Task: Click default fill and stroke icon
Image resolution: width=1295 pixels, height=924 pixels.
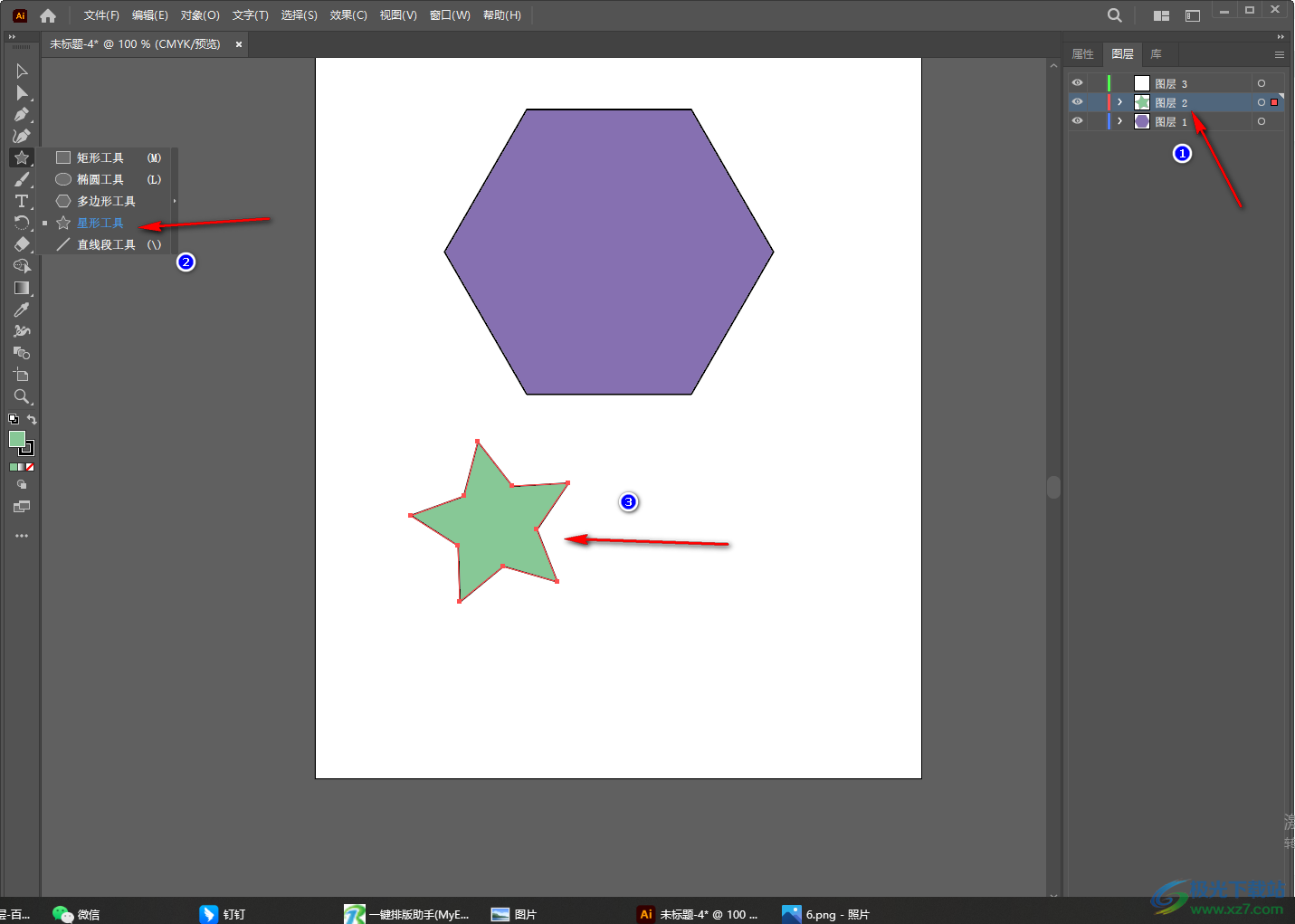Action: 14,419
